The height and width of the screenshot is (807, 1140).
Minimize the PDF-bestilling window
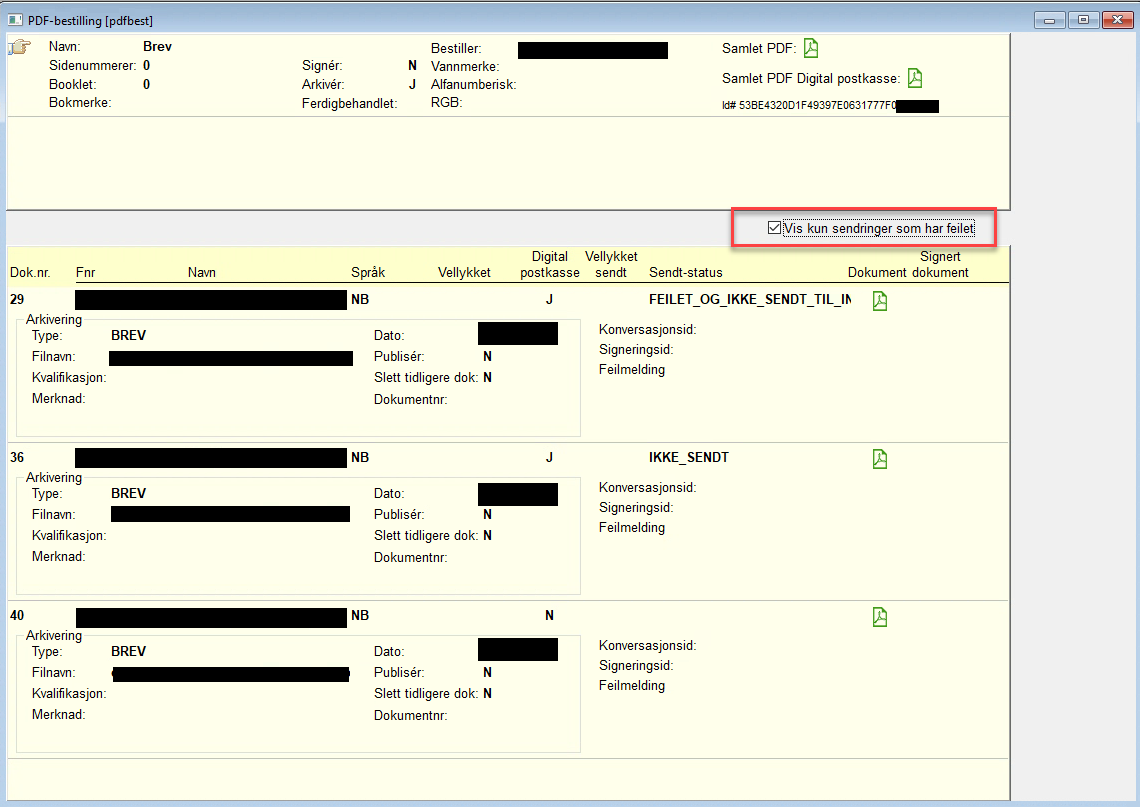click(x=1049, y=20)
